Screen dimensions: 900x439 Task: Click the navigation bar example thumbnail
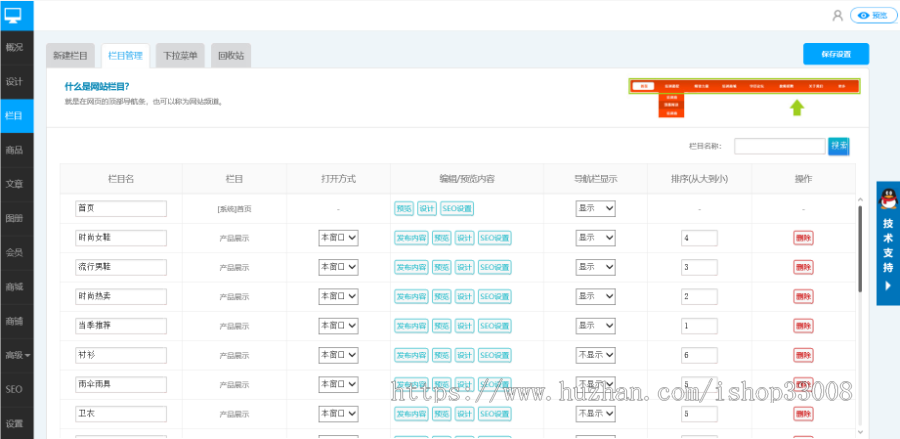click(744, 98)
